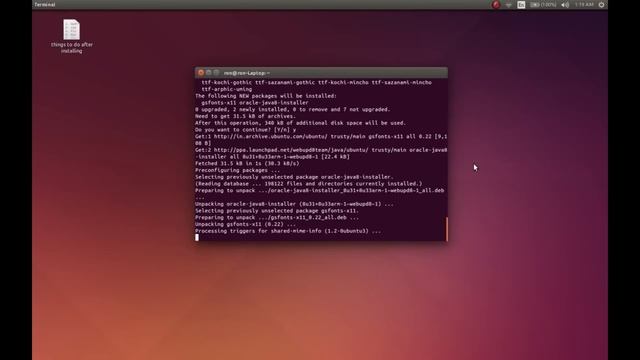This screenshot has height=360, width=640.
Task: Click '0 upgraded, 2 newly installed' line
Action: [293, 109]
